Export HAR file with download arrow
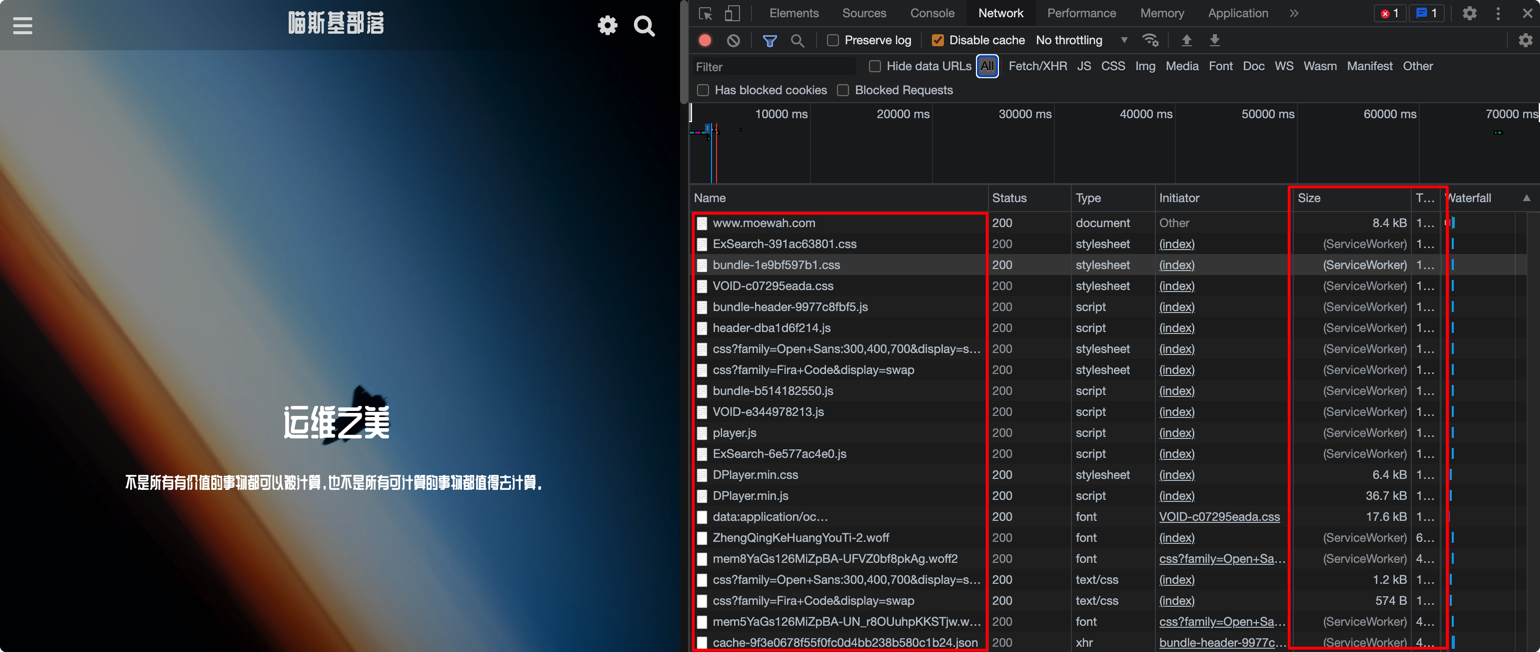 coord(1214,40)
